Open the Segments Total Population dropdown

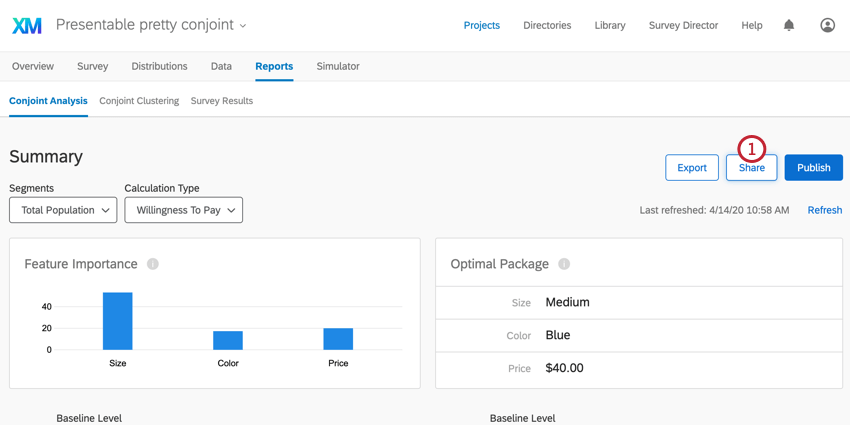pos(63,210)
